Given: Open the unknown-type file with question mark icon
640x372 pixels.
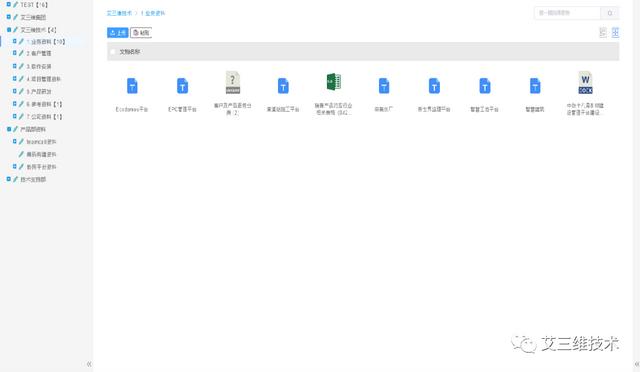Looking at the screenshot, I should (233, 82).
